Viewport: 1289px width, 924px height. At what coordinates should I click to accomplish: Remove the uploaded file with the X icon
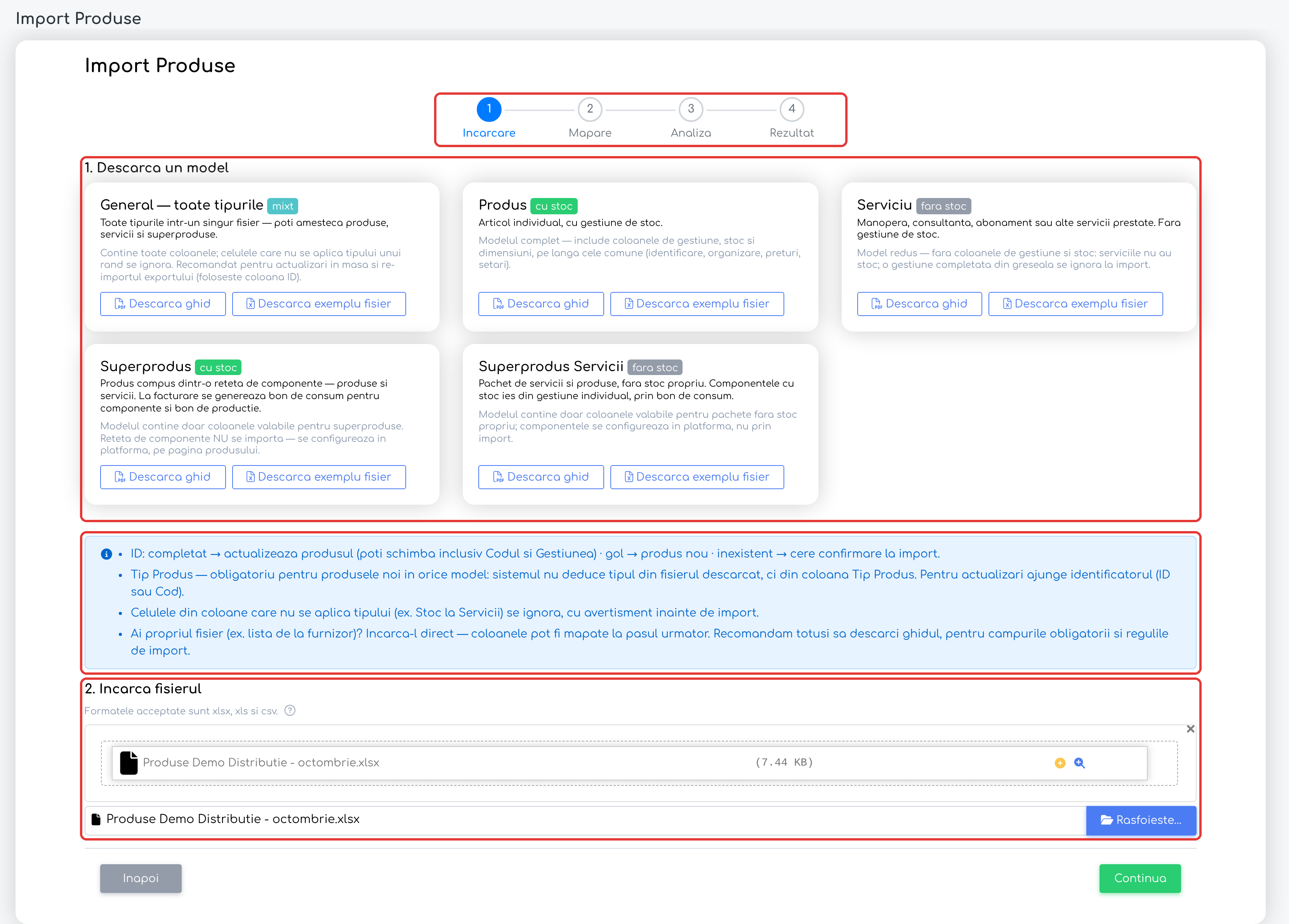pos(1190,728)
